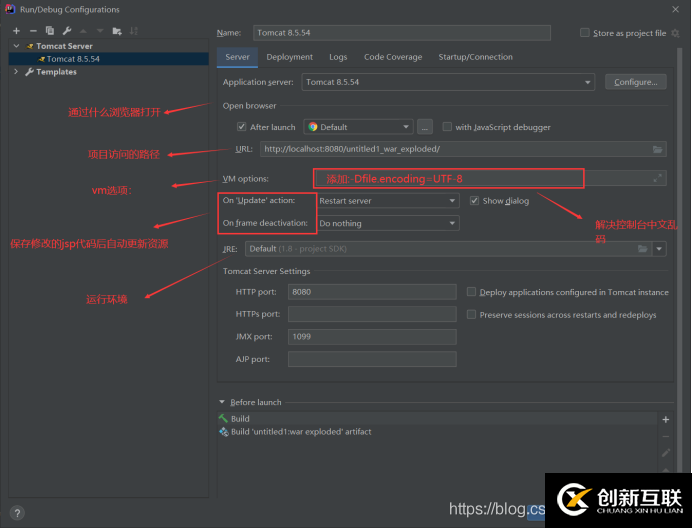692x528 pixels.
Task: Click the Move Up arrow in toolbar
Action: [83, 31]
